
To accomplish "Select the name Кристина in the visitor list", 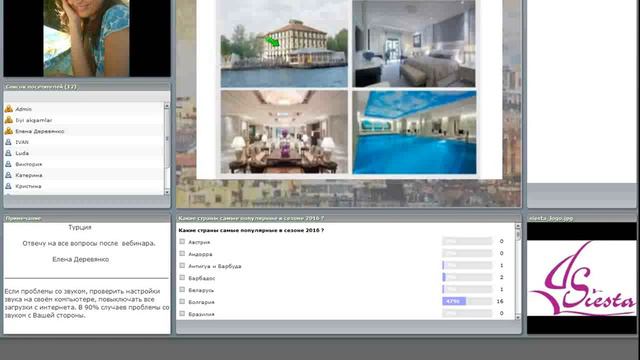I will click(28, 186).
